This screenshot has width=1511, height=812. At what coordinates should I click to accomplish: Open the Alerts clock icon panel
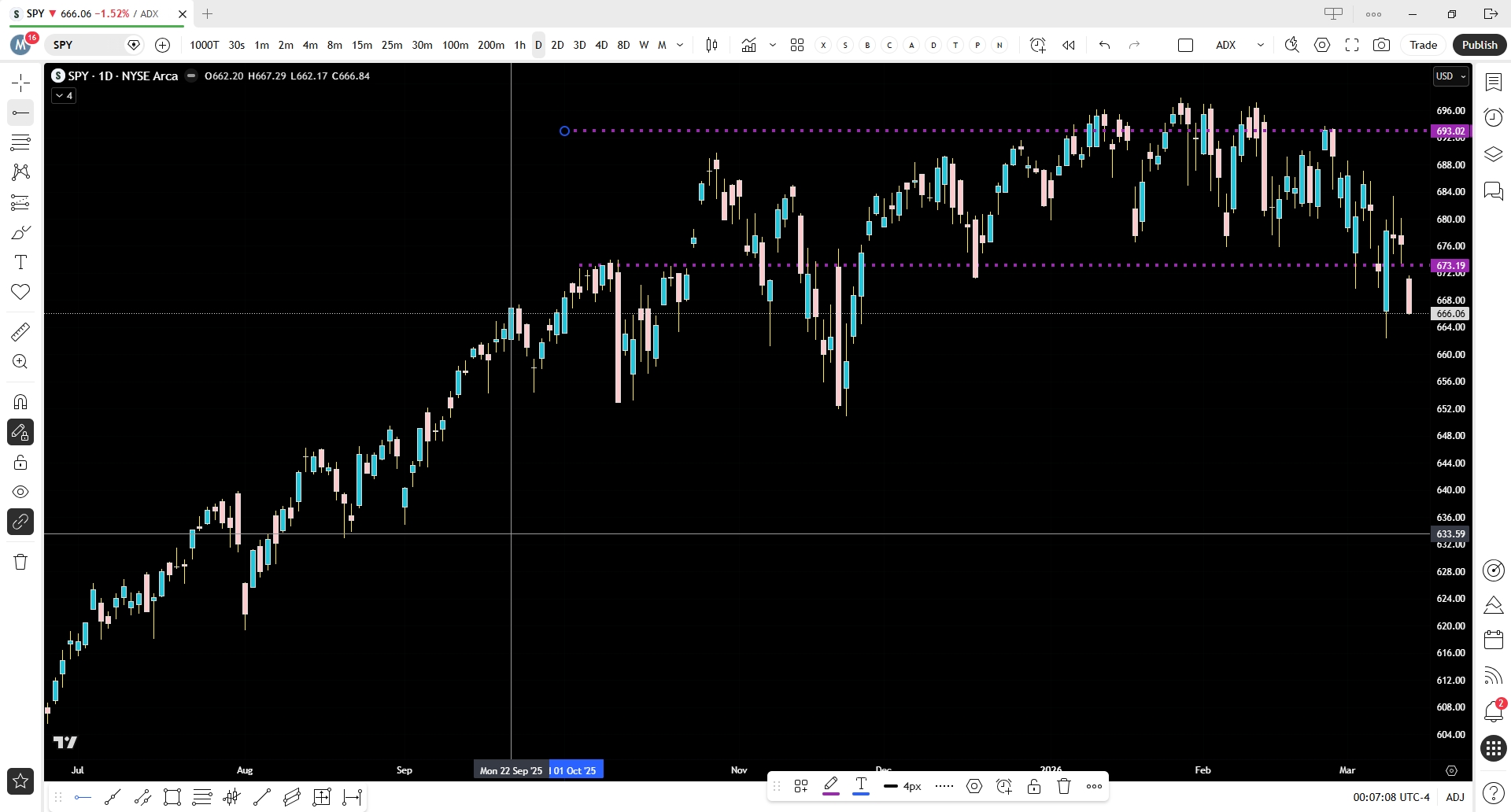1493,118
